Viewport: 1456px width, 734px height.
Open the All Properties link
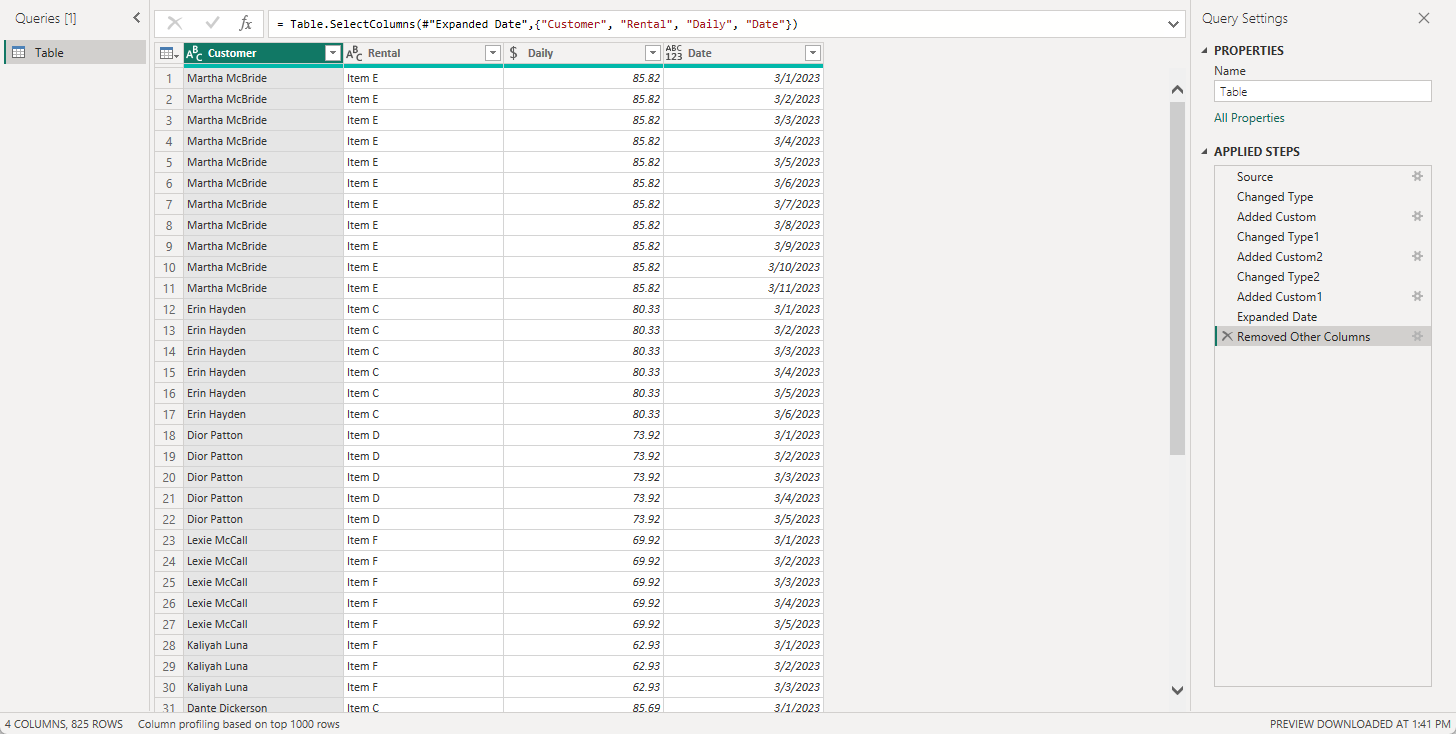pos(1249,118)
